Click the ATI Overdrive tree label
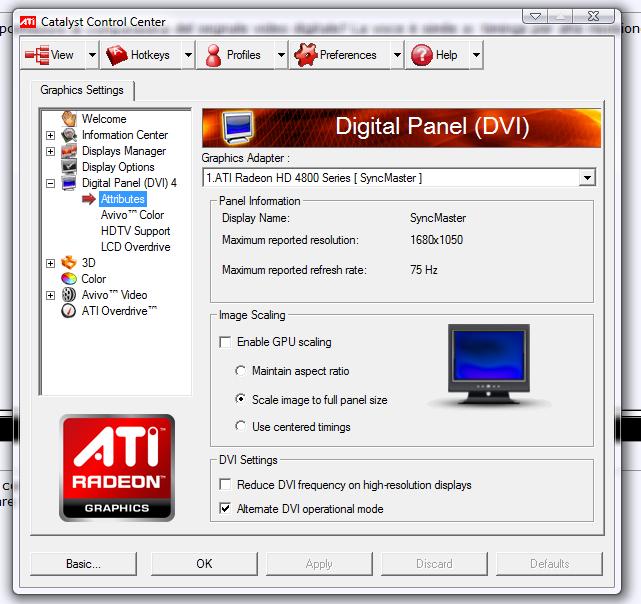The width and height of the screenshot is (641, 604). [119, 311]
